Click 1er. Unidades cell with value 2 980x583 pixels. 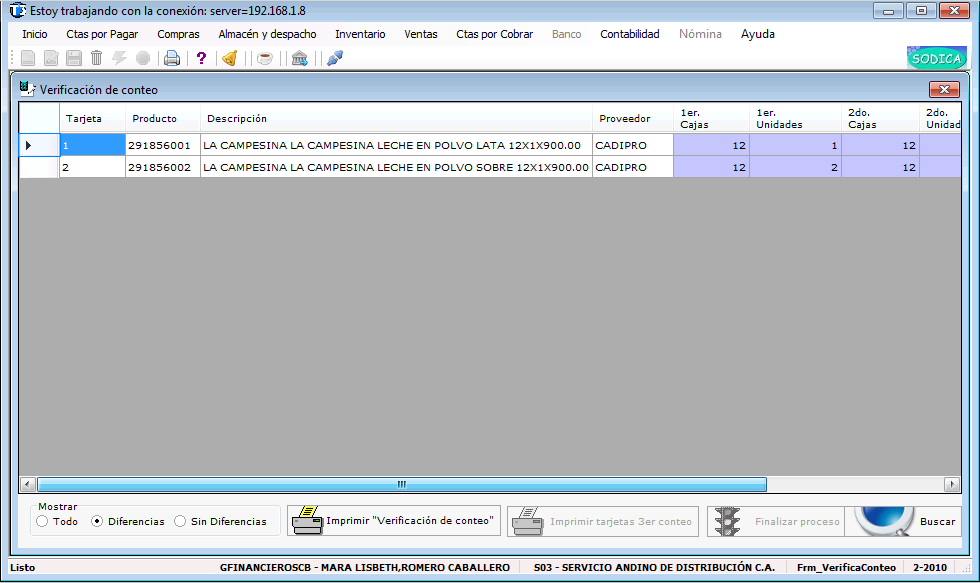795,167
